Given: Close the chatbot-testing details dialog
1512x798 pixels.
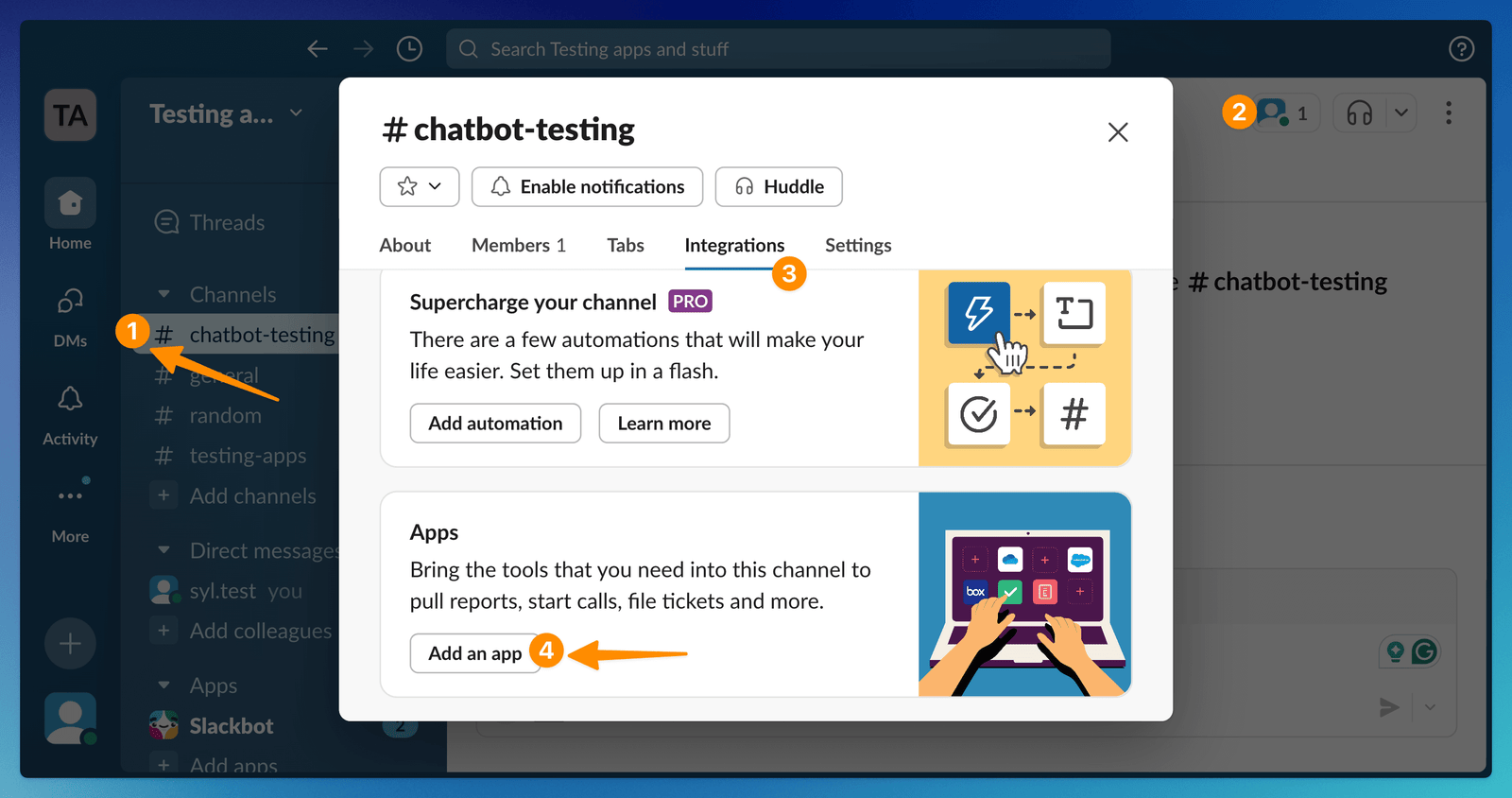Looking at the screenshot, I should pos(1118,132).
